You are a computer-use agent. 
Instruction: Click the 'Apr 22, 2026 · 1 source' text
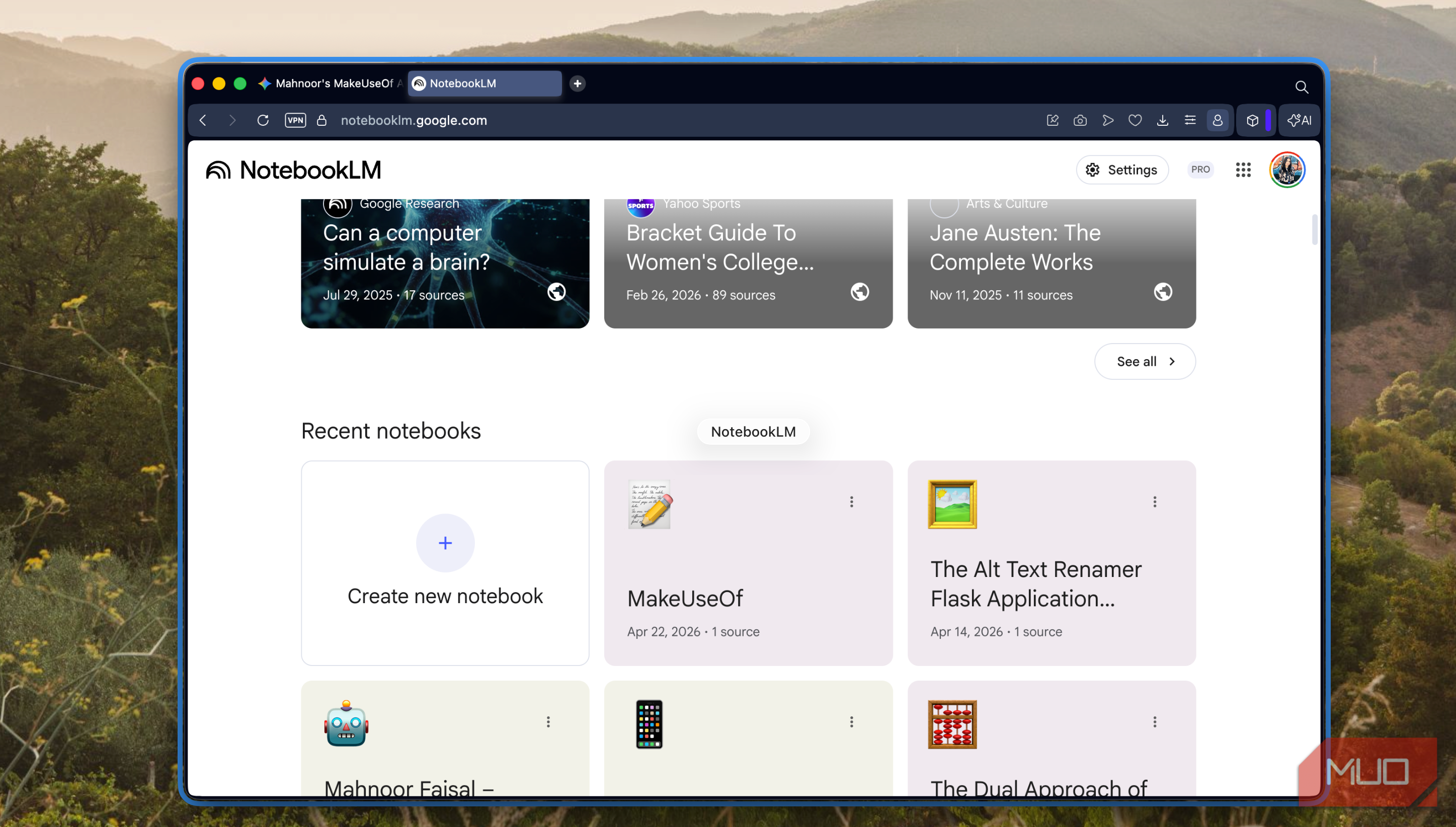pos(693,632)
